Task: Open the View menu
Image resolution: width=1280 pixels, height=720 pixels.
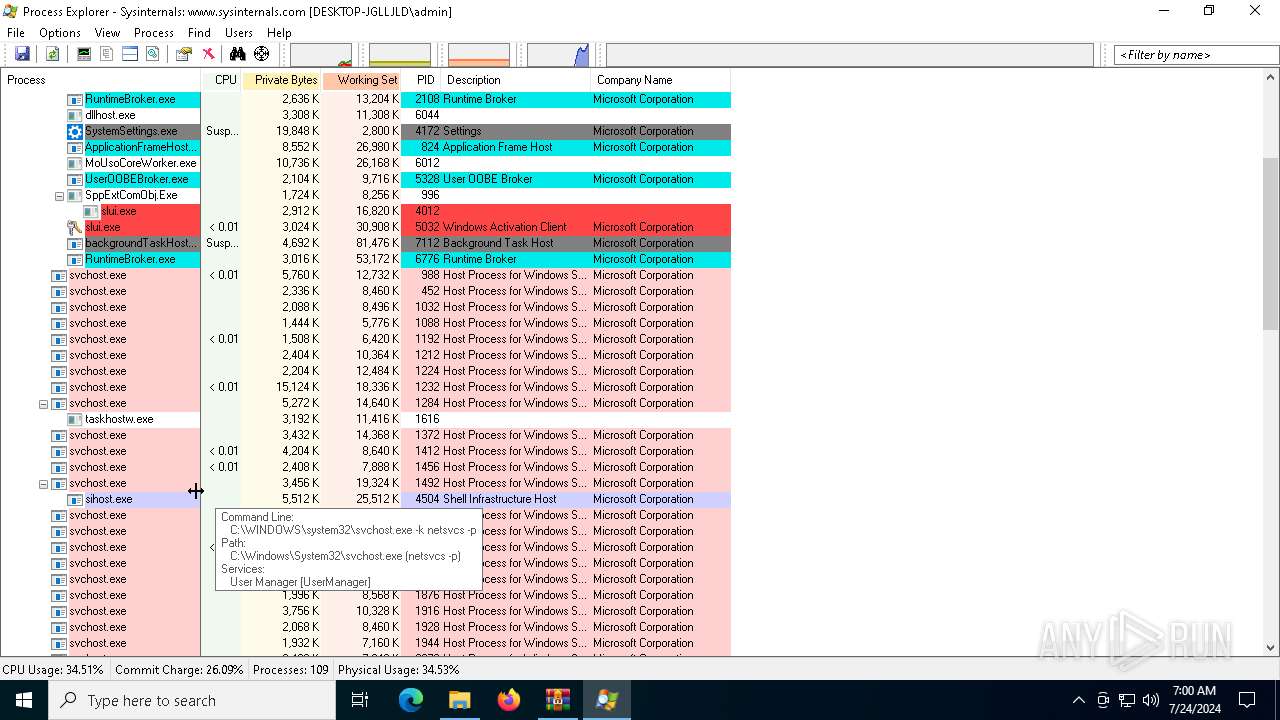Action: pos(107,33)
